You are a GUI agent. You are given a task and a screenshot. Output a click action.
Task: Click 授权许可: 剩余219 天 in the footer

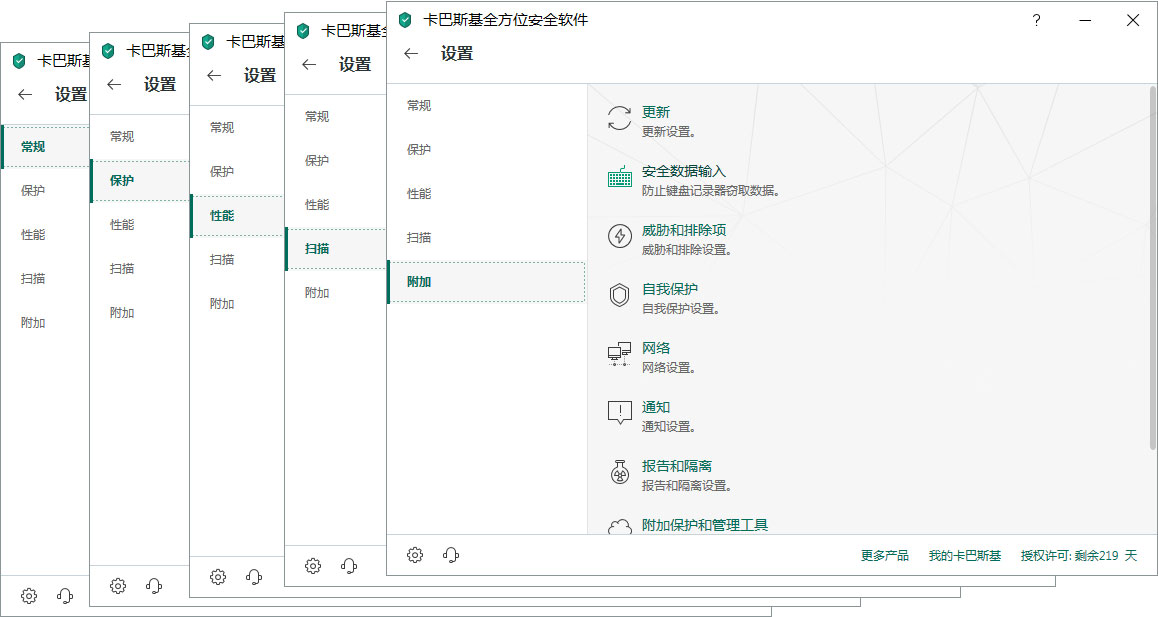1079,556
